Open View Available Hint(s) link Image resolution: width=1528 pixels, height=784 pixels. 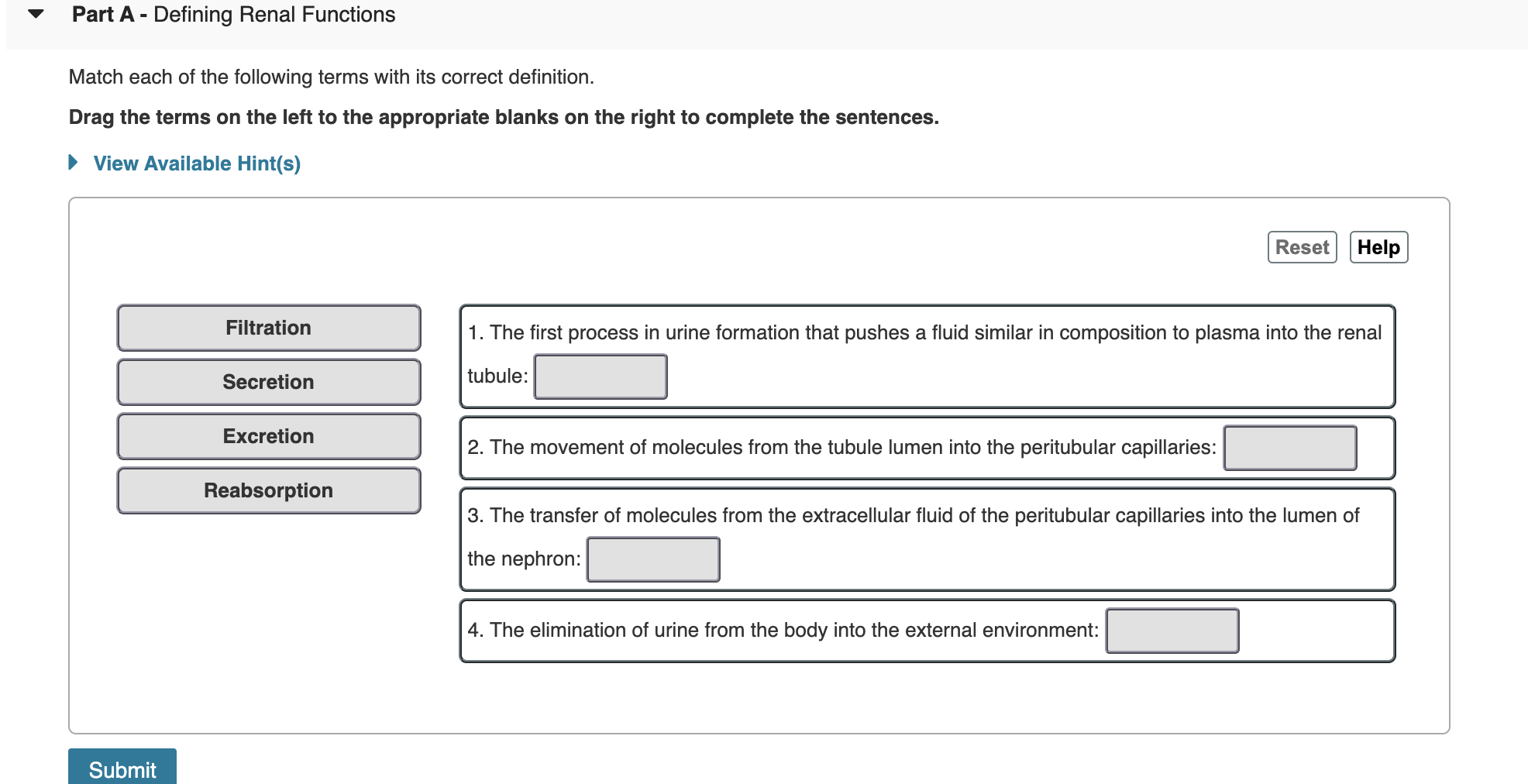(196, 163)
